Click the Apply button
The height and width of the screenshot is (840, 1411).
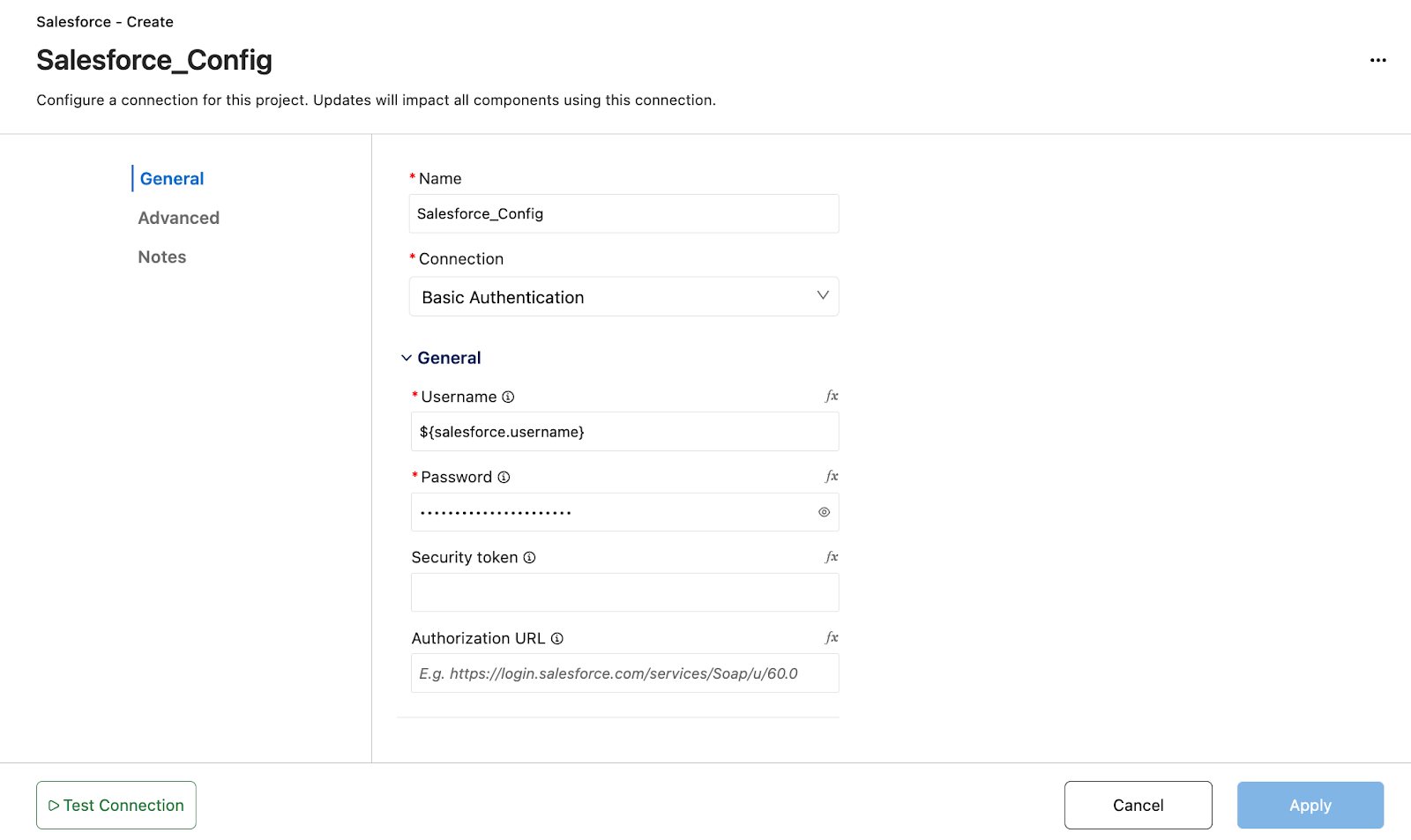click(1310, 805)
